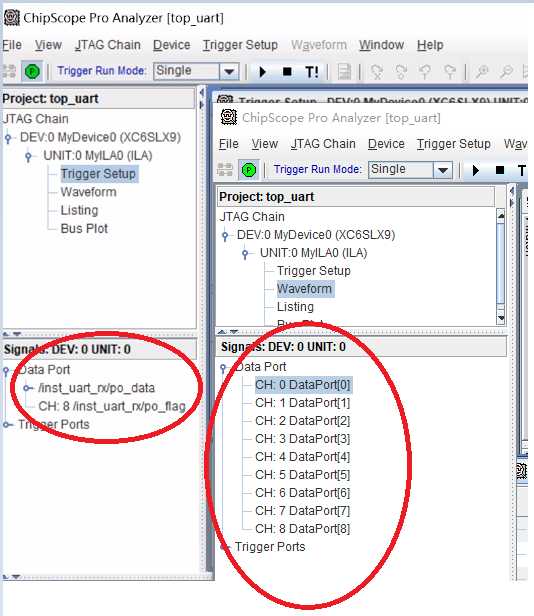
Task: Click green P icon in front window toolbar
Action: click(x=248, y=170)
